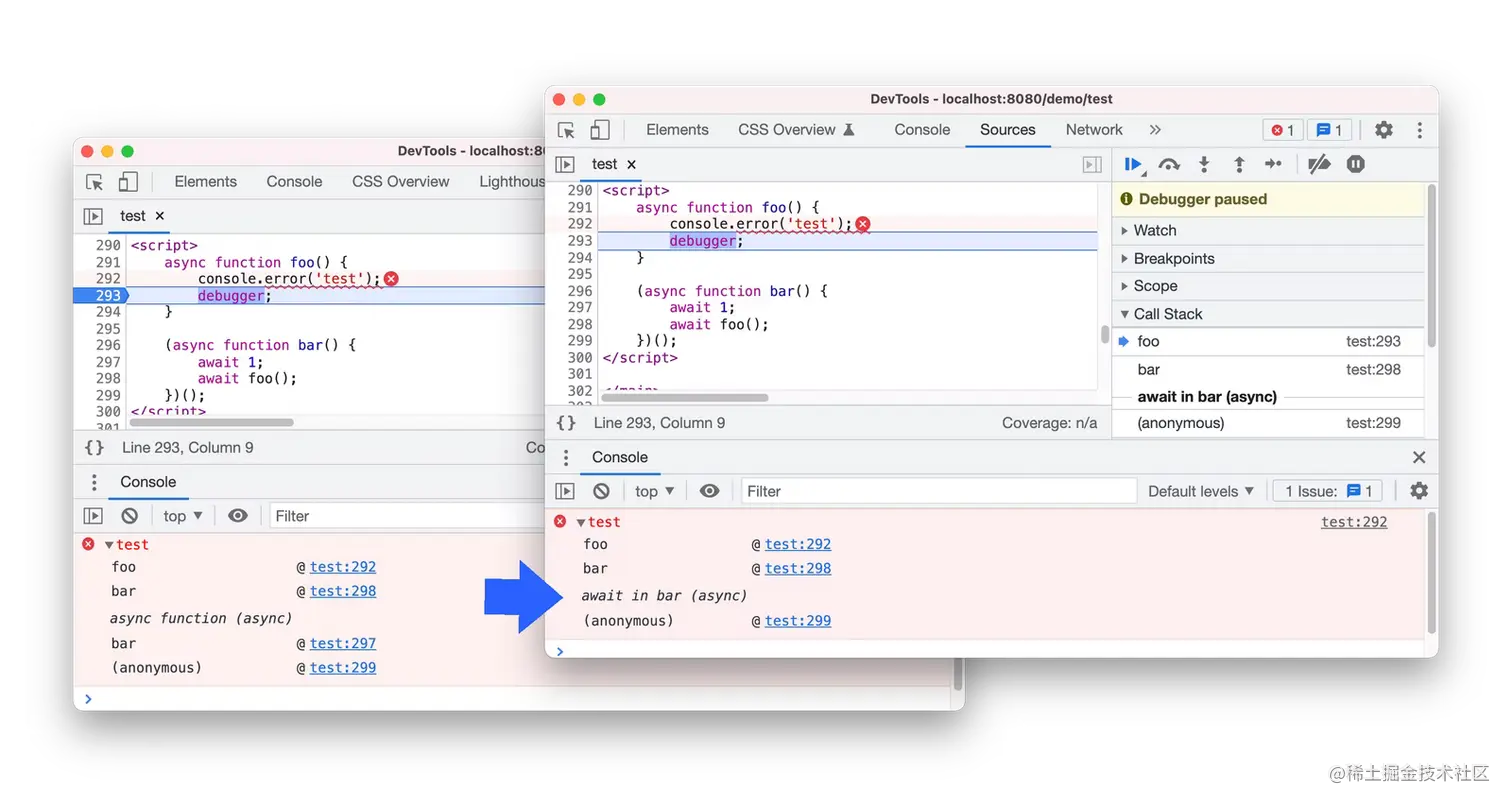Click horizontal scrollbar under front code editor
The height and width of the screenshot is (806, 1512).
685,398
